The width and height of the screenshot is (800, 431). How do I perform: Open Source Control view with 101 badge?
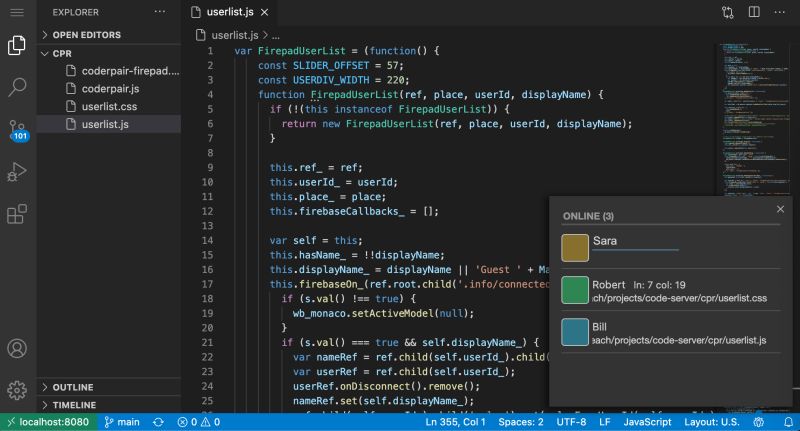[17, 130]
